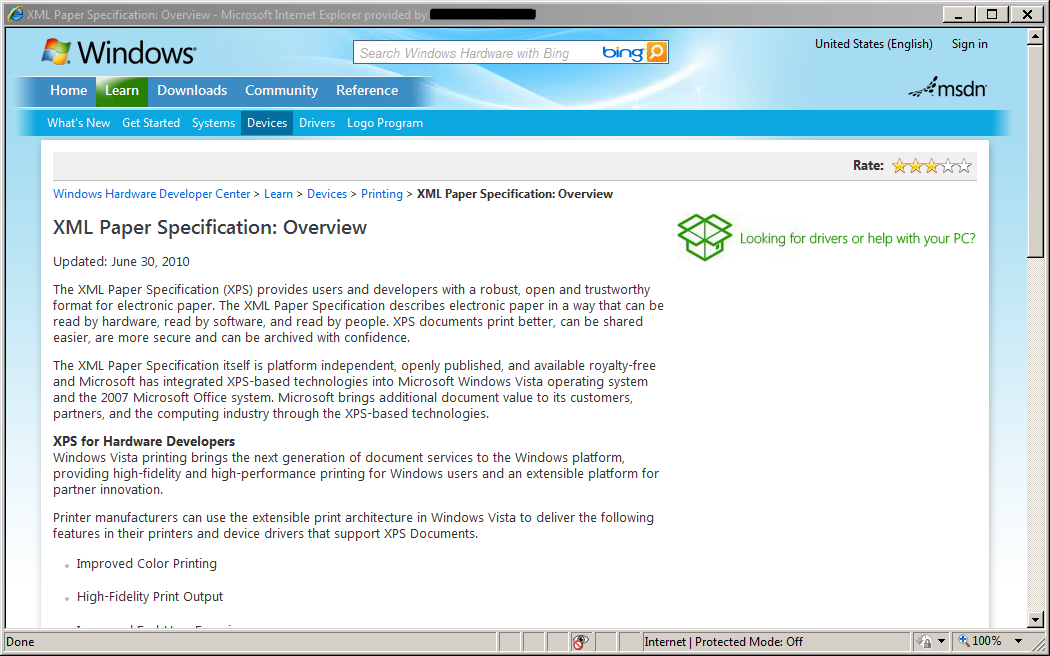
Task: Open Drivers in the sub-navigation
Action: pos(317,123)
